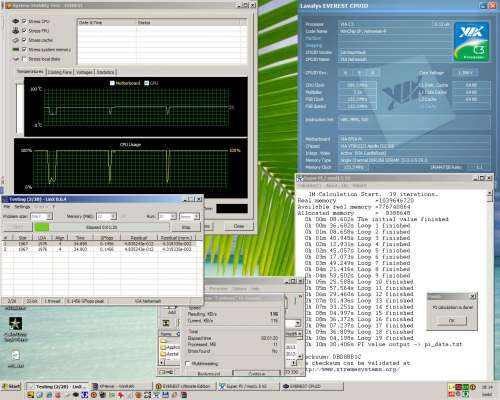Click the GFlops peak status bar entry
Screen dimensions: 500x400
[86, 301]
